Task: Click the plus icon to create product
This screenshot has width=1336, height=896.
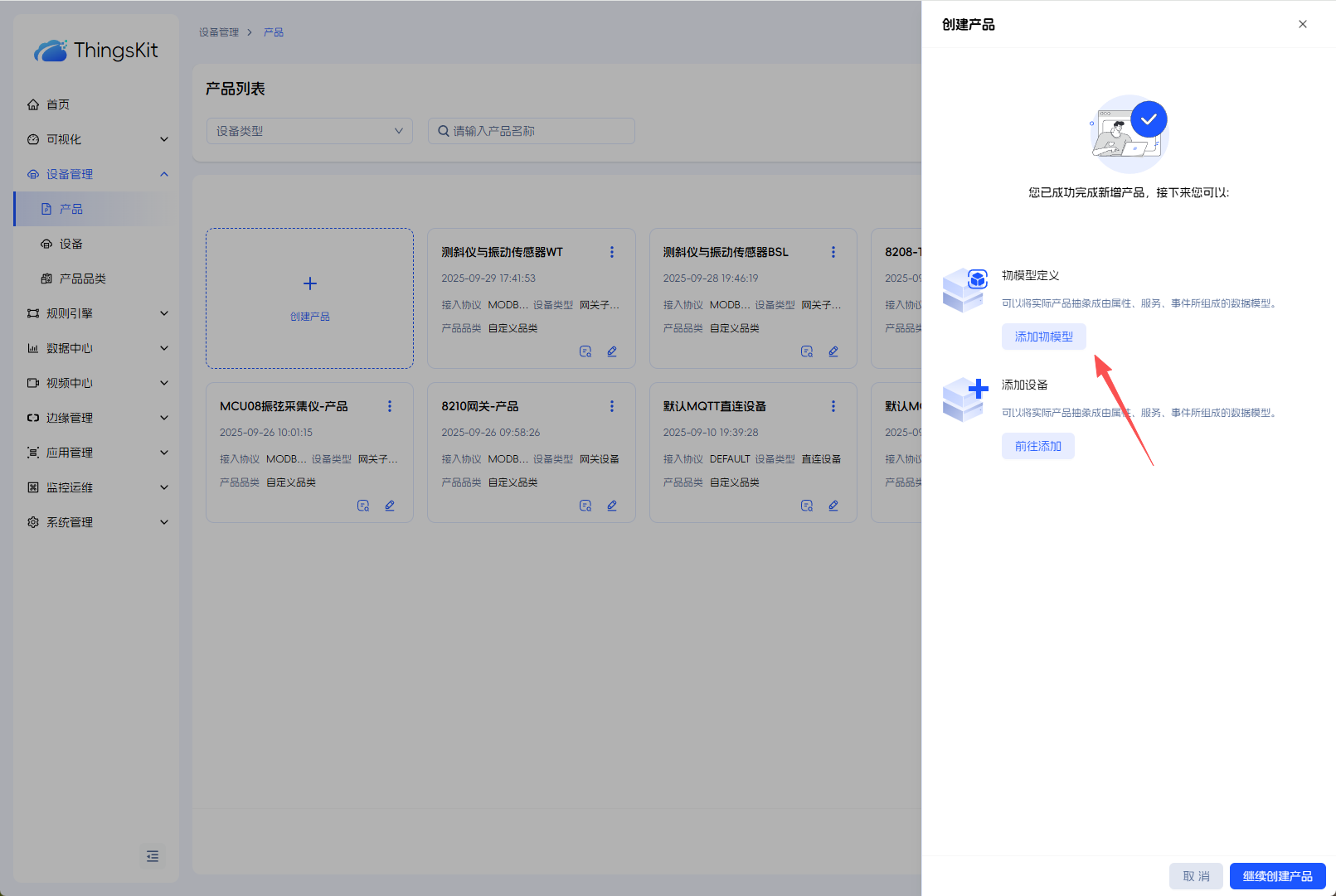Action: (310, 283)
